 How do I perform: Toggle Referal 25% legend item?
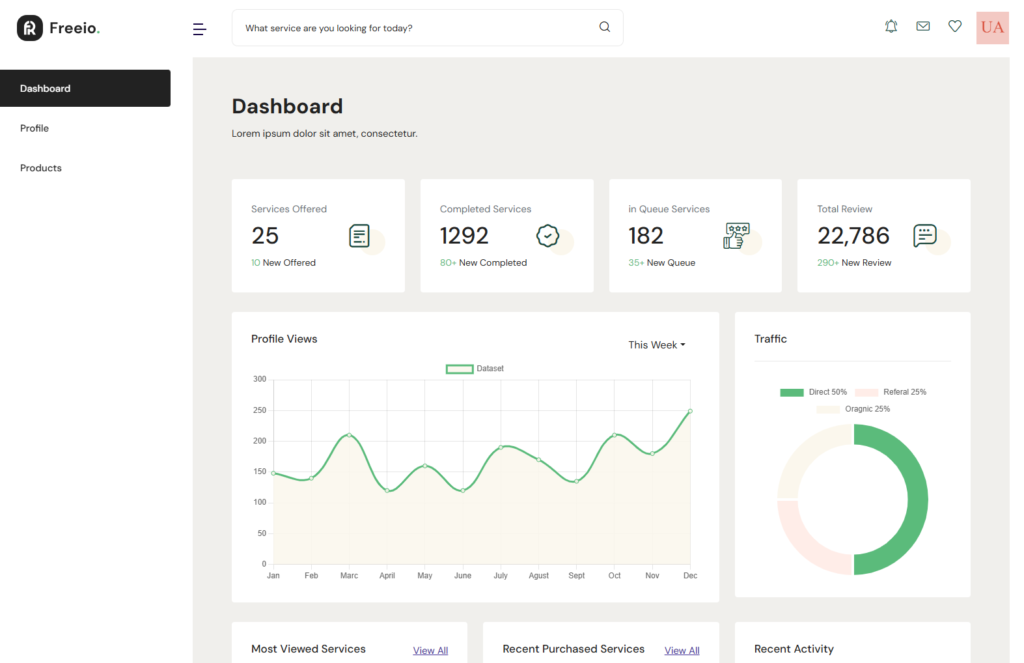(890, 392)
